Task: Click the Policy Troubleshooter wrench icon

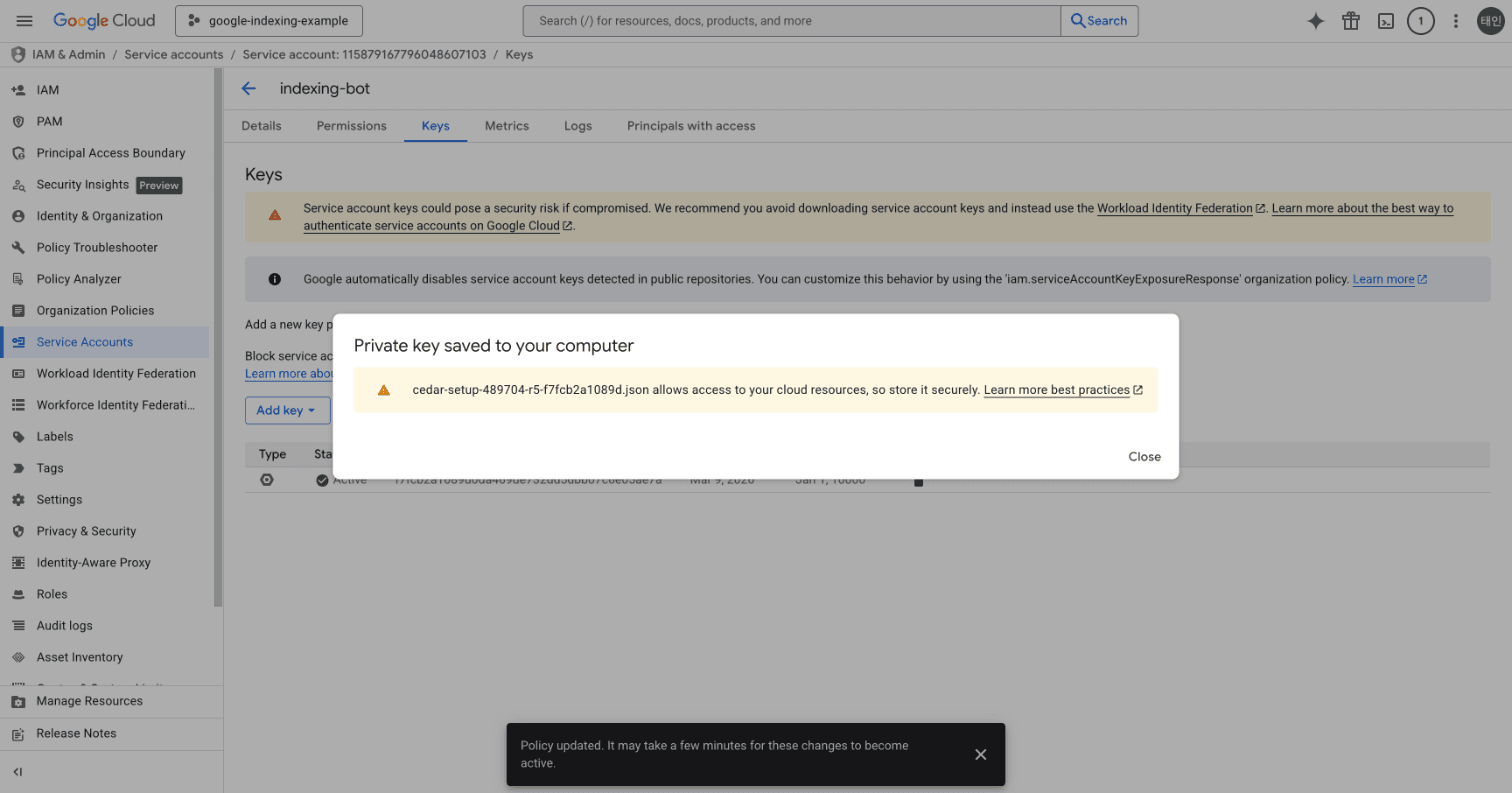Action: pyautogui.click(x=18, y=248)
